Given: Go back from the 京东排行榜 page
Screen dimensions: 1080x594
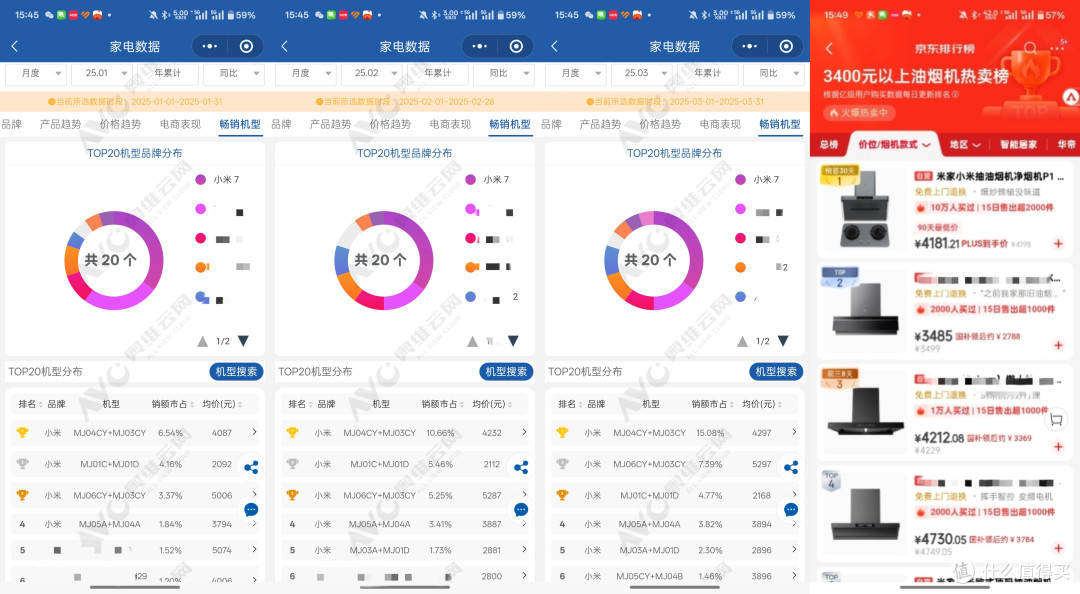Looking at the screenshot, I should [829, 48].
